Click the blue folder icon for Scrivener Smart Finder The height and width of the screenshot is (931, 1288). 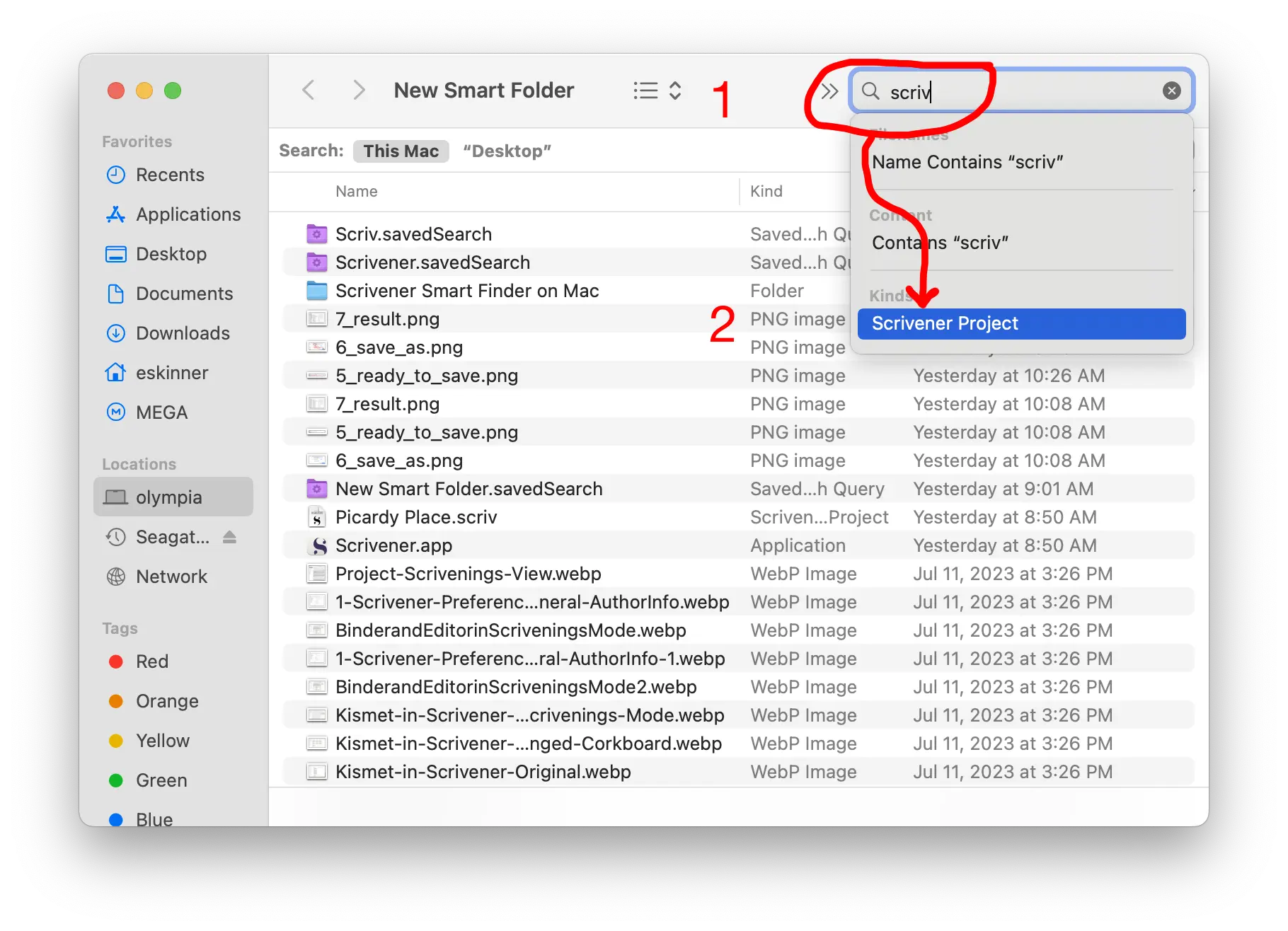317,291
